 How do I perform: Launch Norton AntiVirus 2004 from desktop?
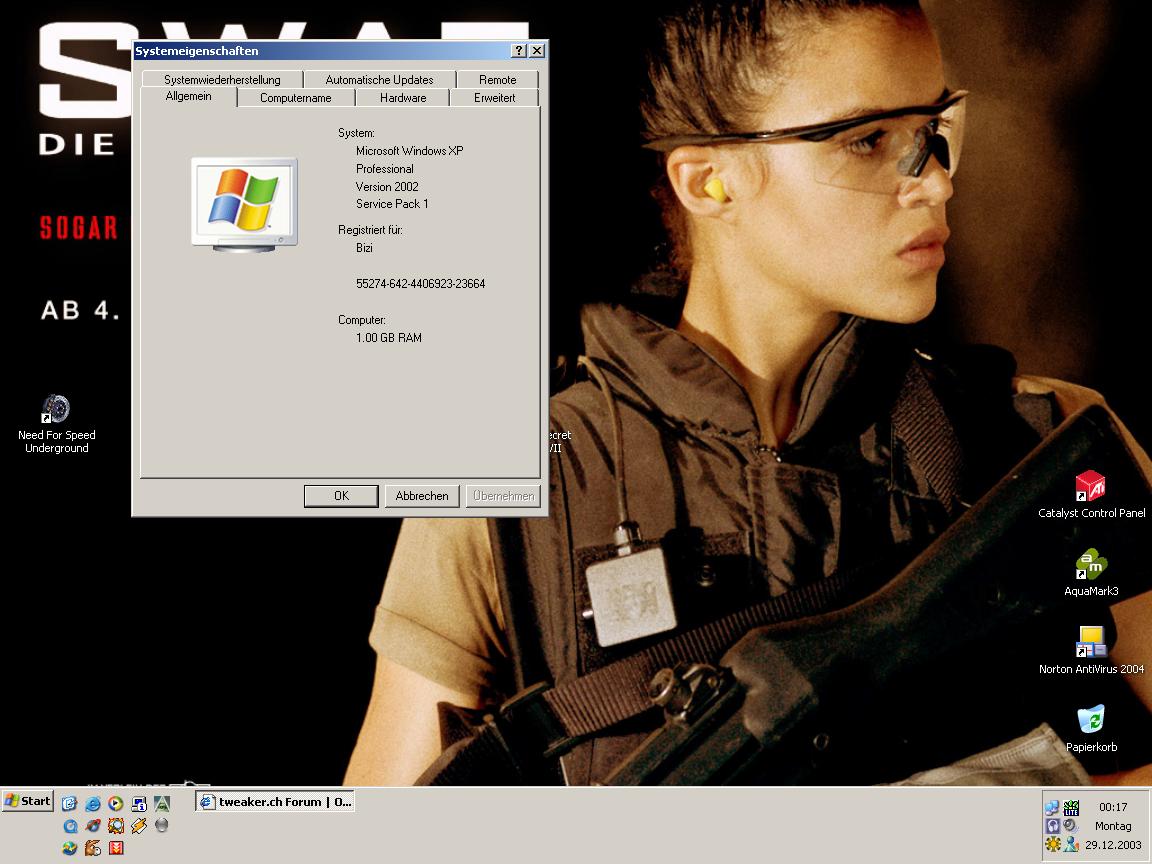(x=1090, y=643)
